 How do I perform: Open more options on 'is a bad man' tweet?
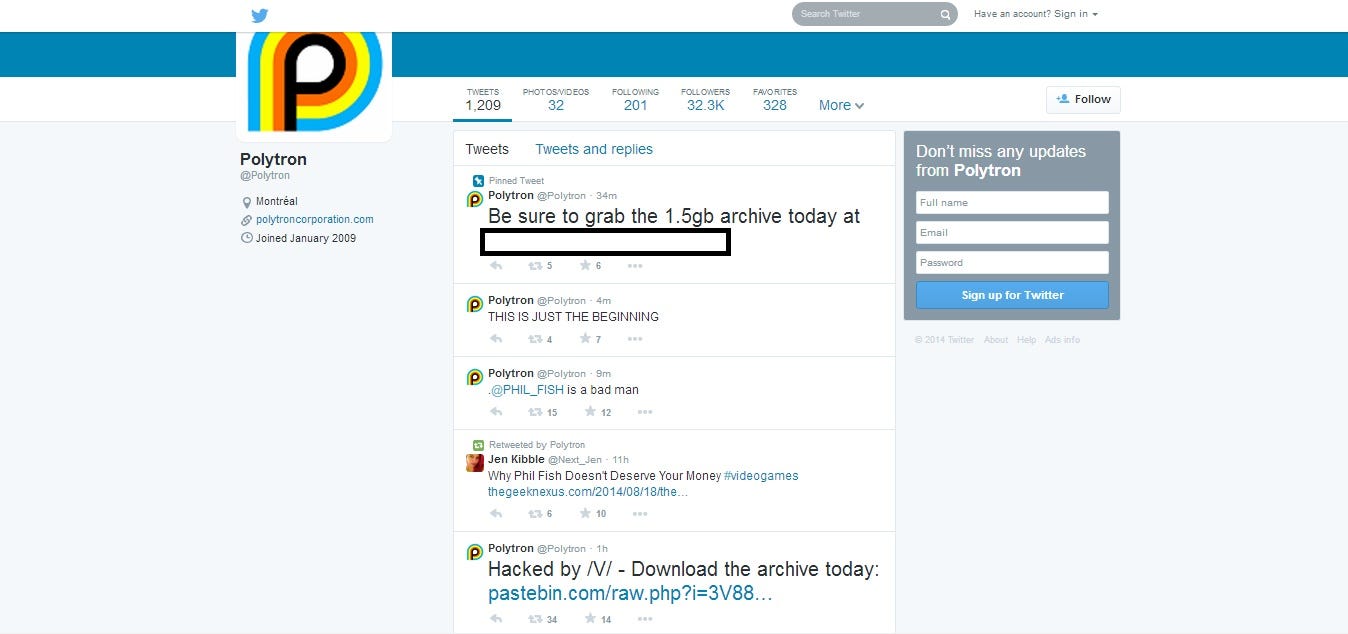tap(645, 412)
